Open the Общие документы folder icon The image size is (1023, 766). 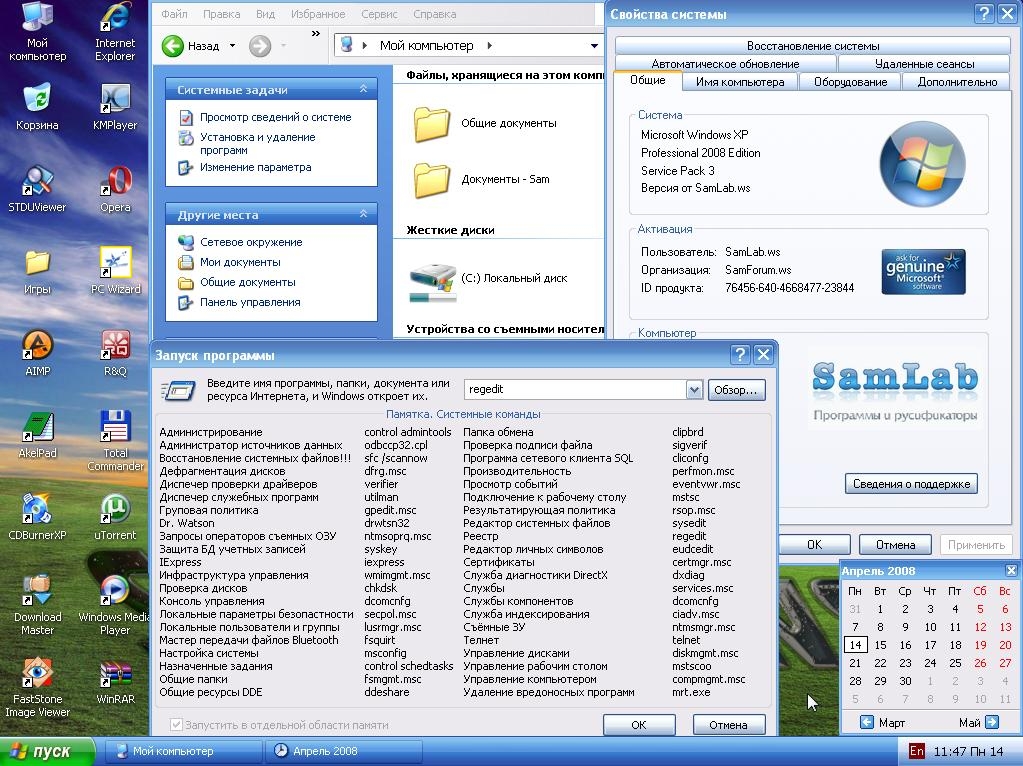[x=432, y=123]
